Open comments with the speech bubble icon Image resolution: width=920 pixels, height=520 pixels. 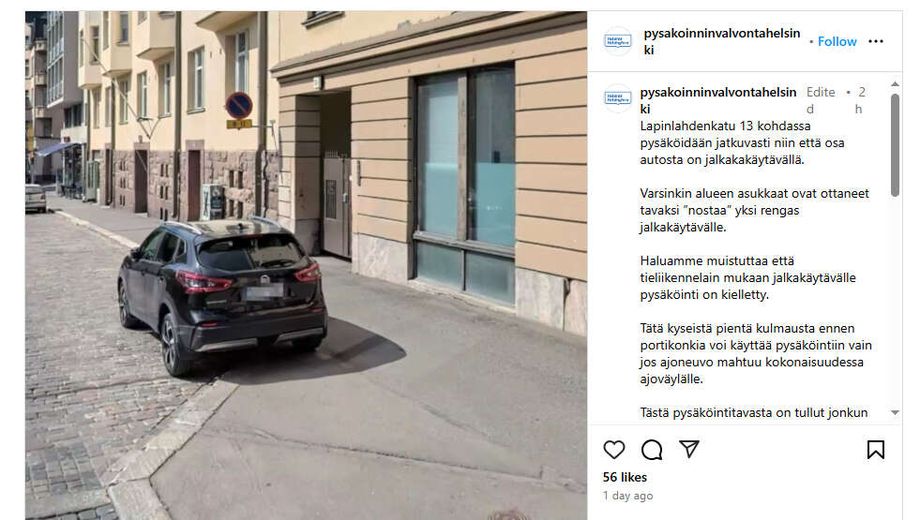coord(651,450)
